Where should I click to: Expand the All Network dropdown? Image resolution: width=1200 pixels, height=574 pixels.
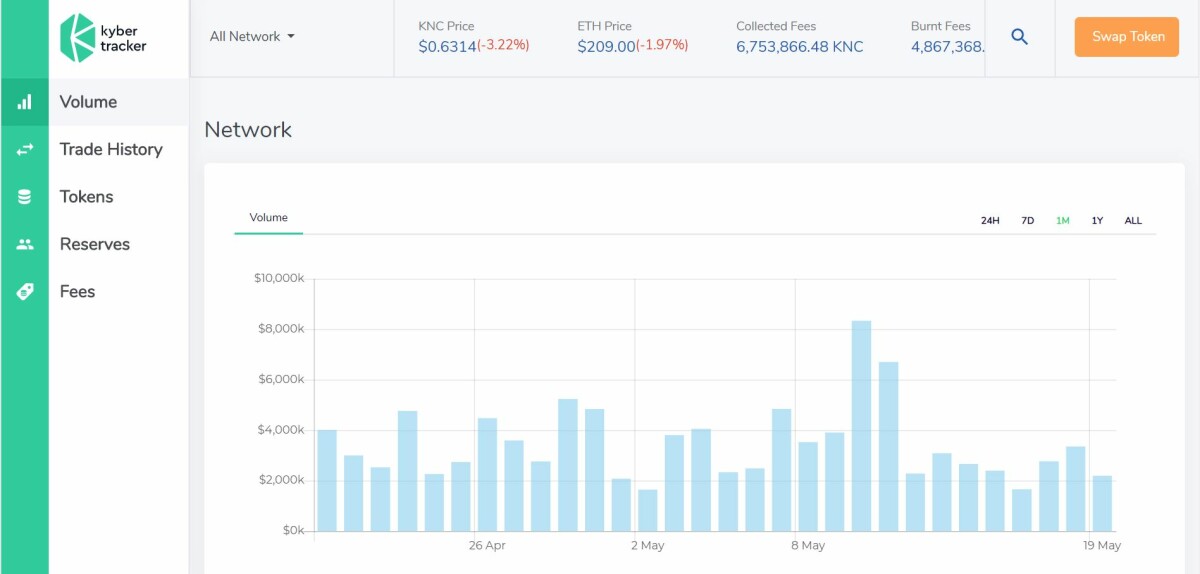coord(252,37)
